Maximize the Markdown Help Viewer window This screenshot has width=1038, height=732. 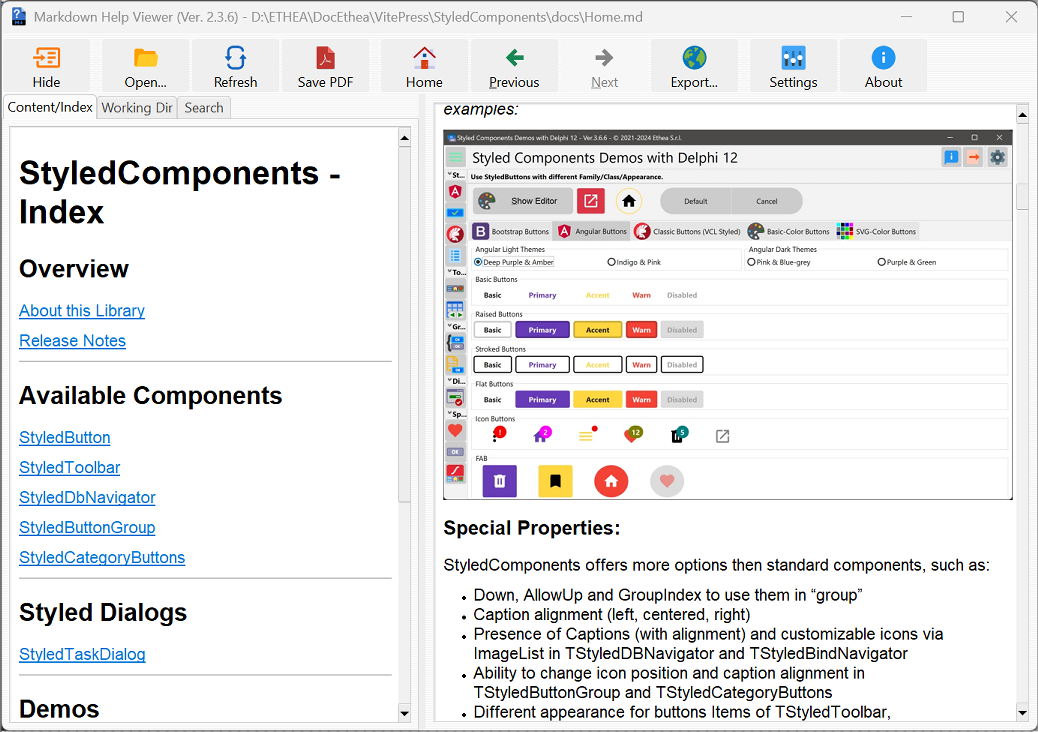tap(958, 17)
